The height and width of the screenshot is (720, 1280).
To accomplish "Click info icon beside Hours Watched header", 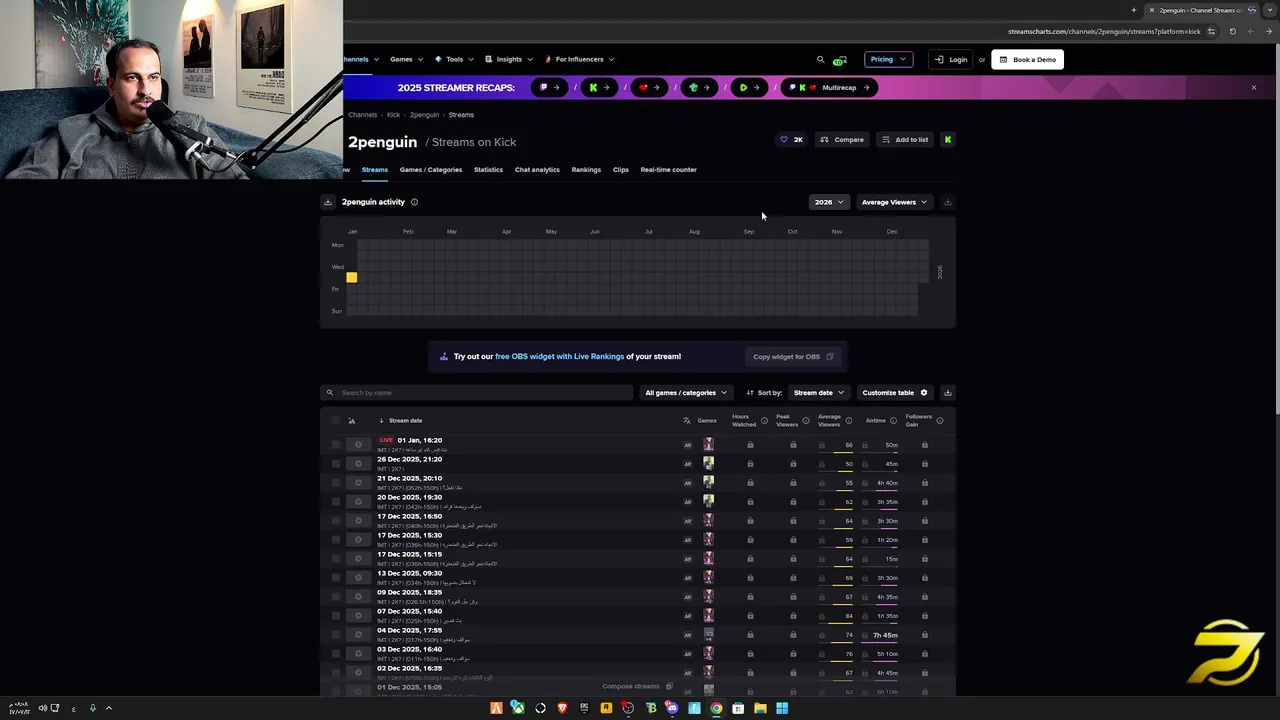I will pyautogui.click(x=765, y=421).
